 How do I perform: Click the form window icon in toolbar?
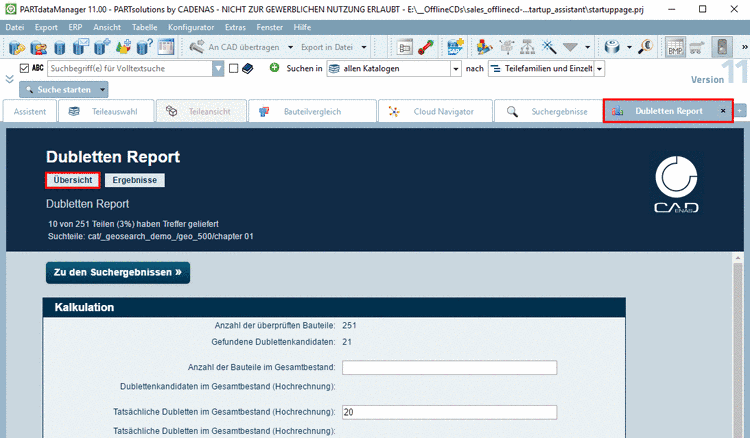point(405,47)
